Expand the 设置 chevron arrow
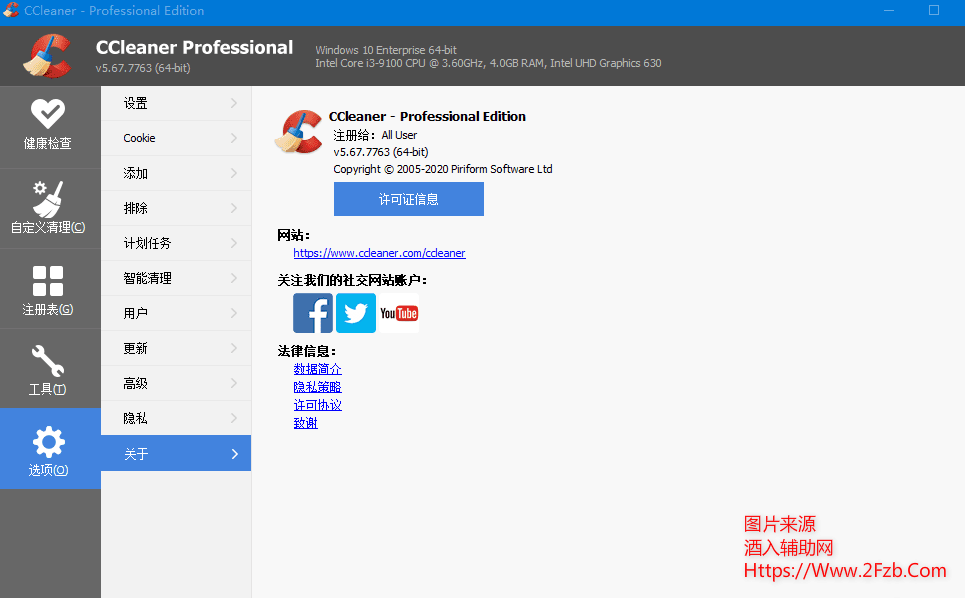This screenshot has width=965, height=598. [233, 103]
